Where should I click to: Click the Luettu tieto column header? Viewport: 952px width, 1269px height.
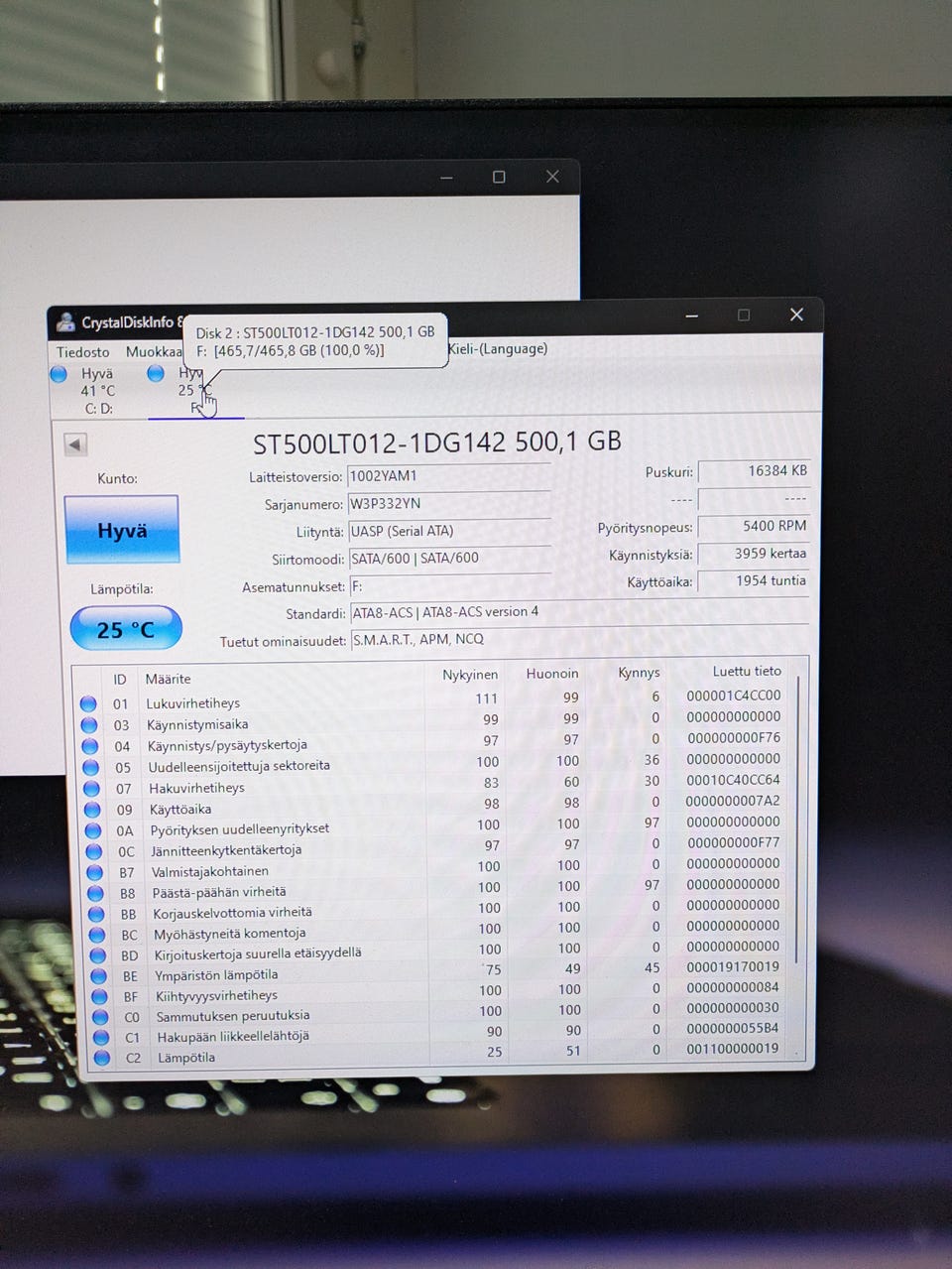click(747, 672)
